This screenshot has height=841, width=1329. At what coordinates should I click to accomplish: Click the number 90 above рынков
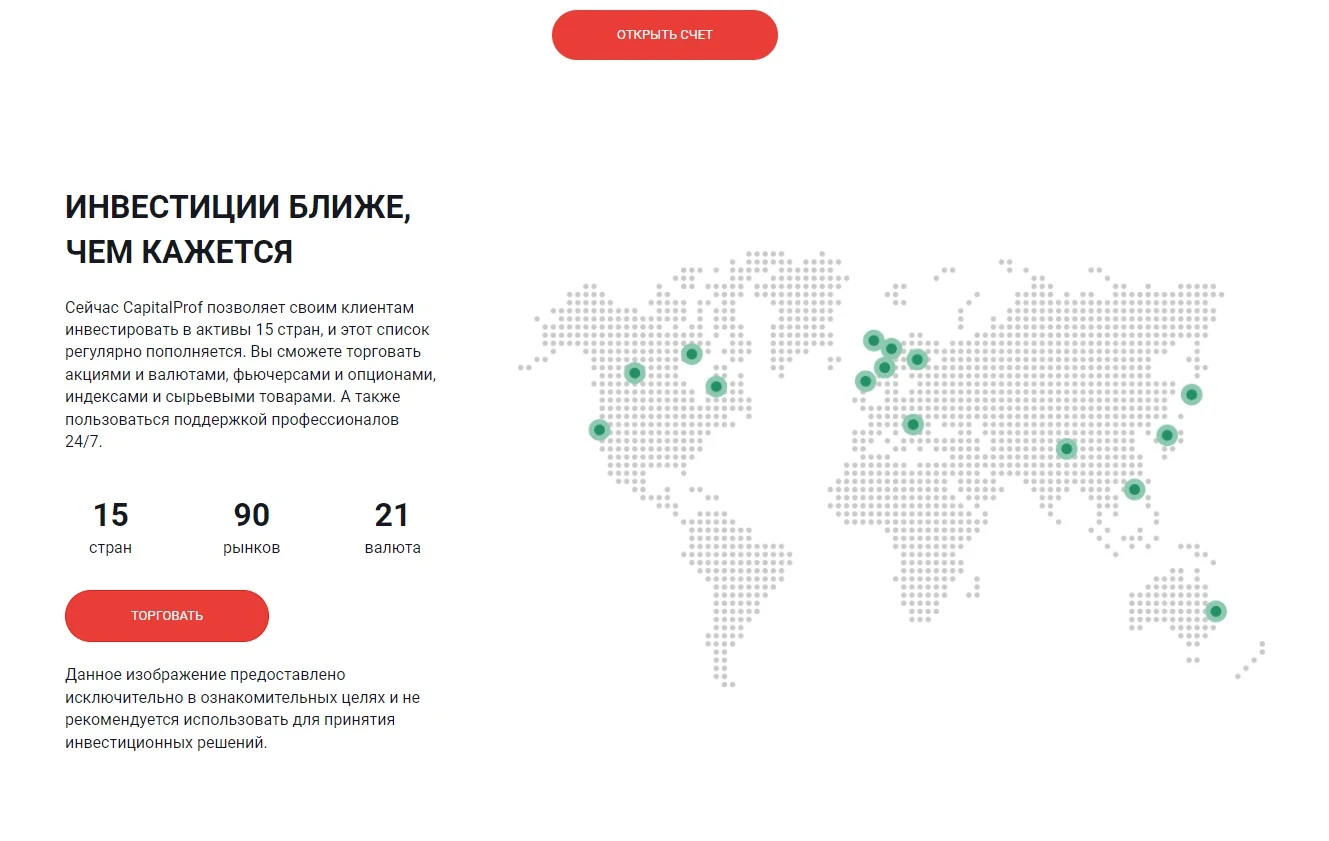(252, 515)
